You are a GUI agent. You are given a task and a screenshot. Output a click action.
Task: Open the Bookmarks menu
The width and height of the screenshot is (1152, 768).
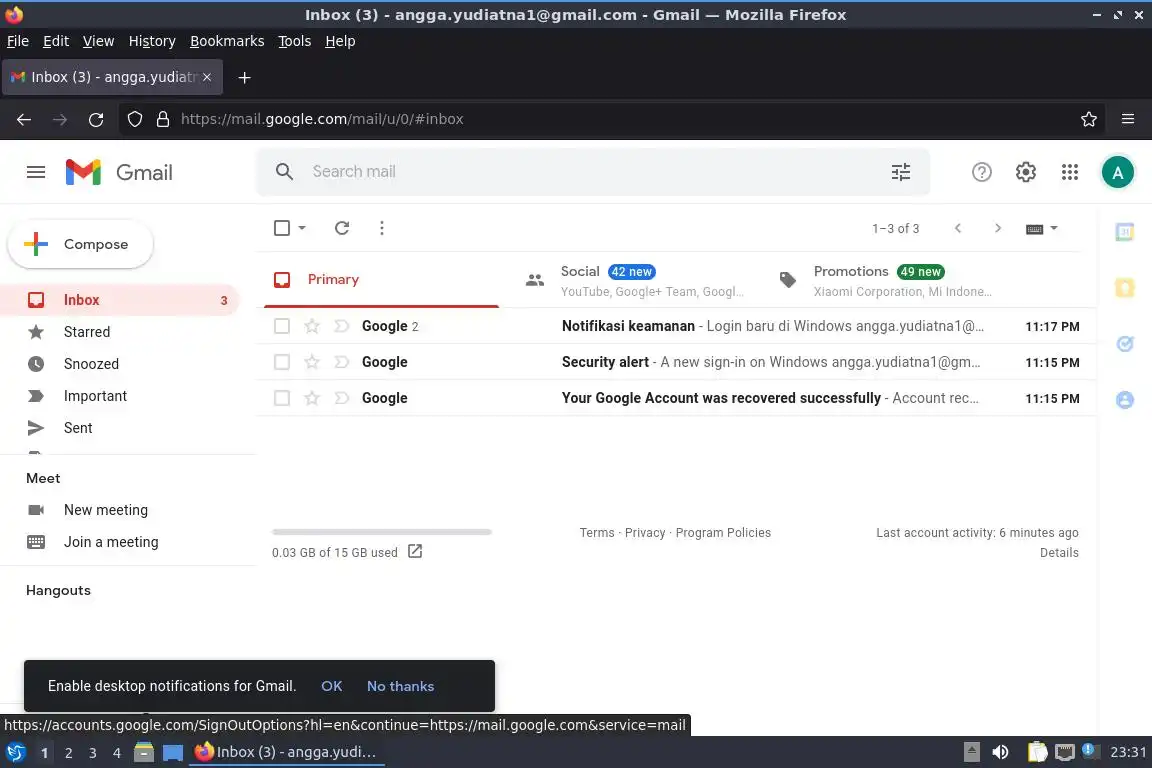[227, 41]
